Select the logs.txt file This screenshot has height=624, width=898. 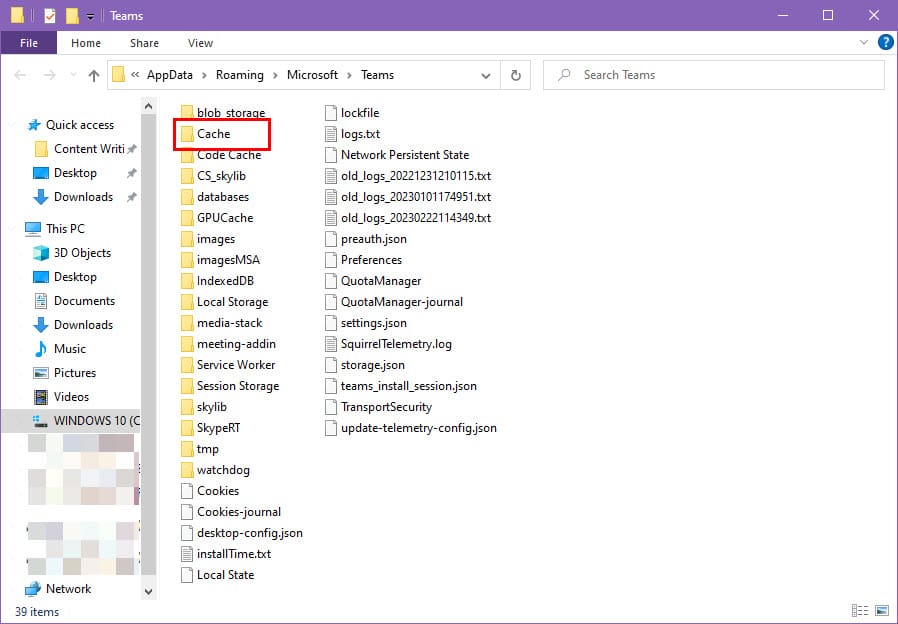(x=360, y=134)
